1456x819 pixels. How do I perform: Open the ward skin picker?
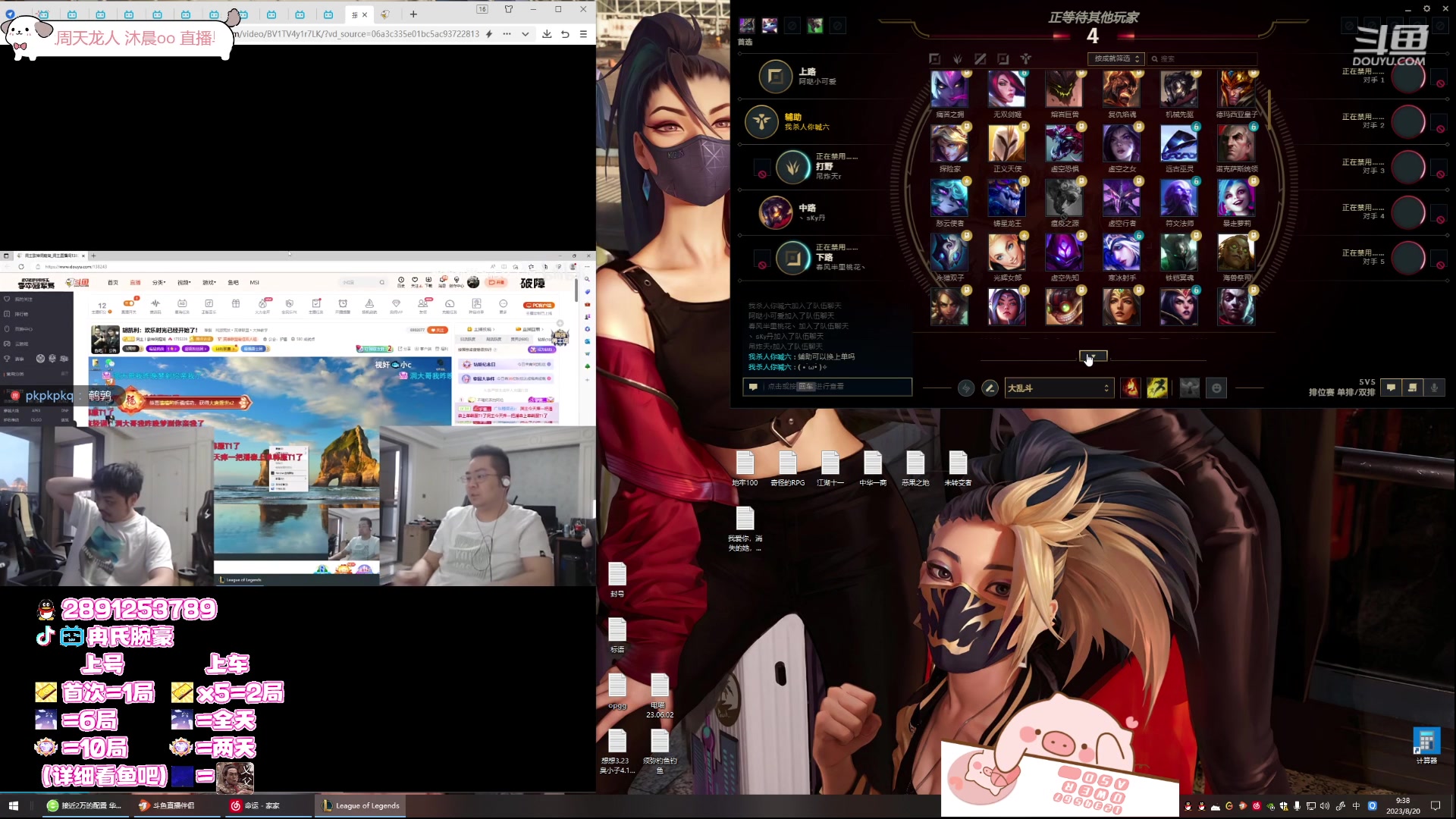[x=1190, y=388]
